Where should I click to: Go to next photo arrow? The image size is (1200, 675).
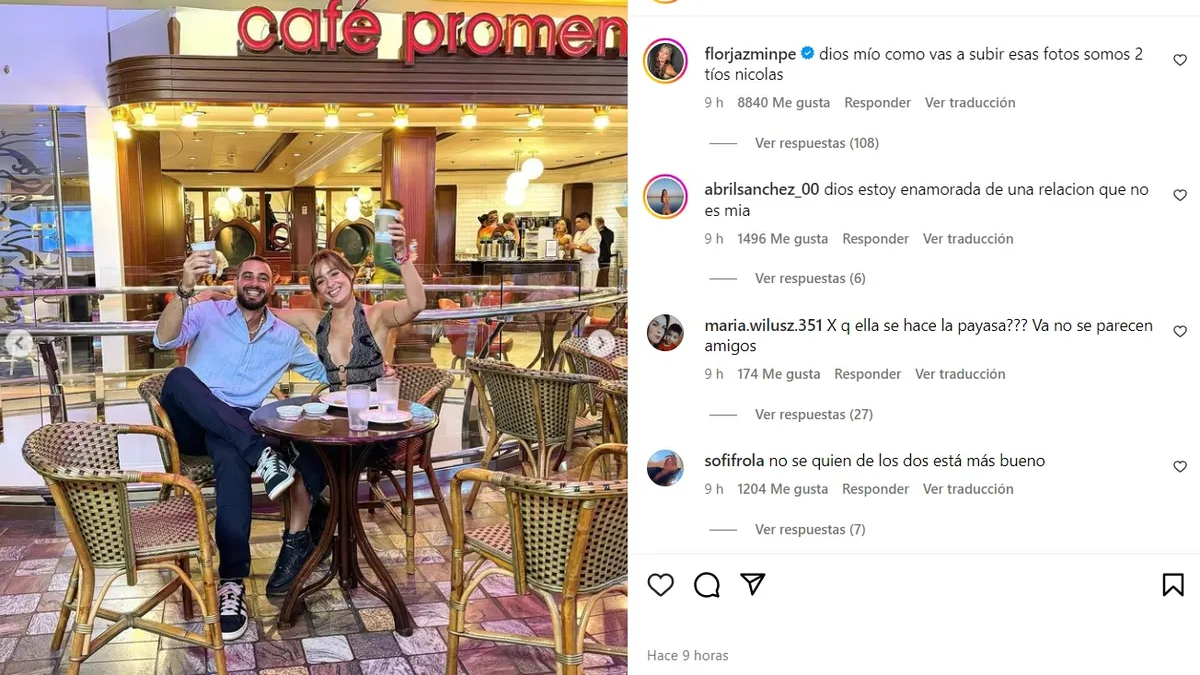pos(601,342)
